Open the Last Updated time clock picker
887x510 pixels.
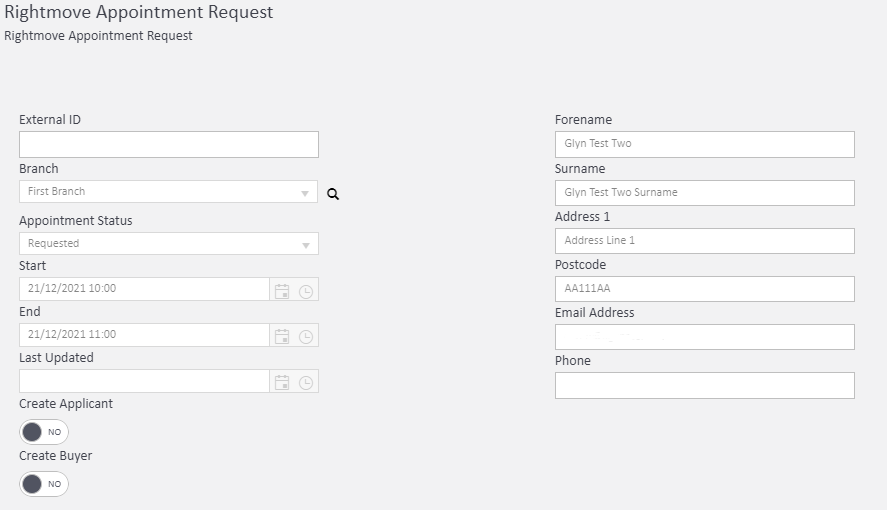[x=306, y=382]
